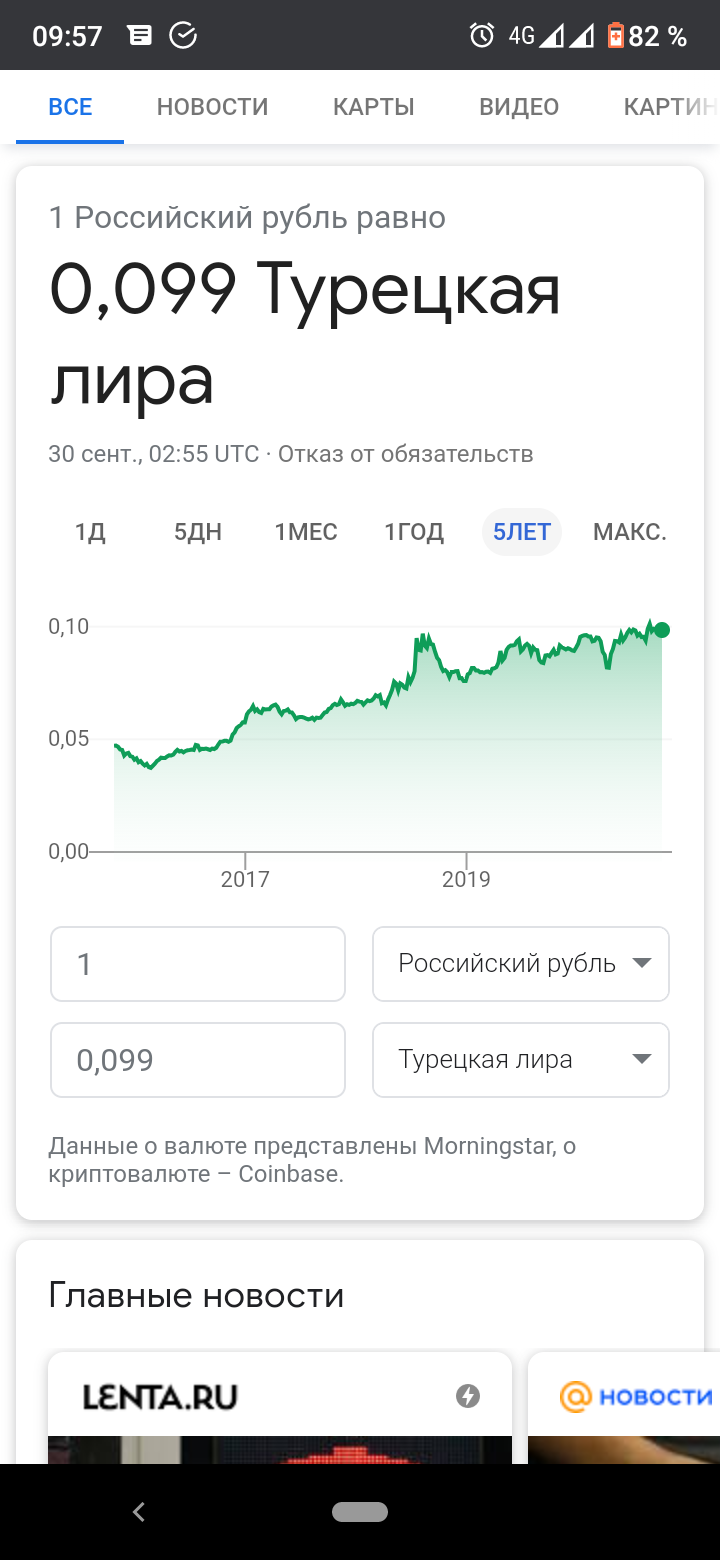Select the 1МЕС chart range
Image resolution: width=720 pixels, height=1560 pixels.
(306, 532)
